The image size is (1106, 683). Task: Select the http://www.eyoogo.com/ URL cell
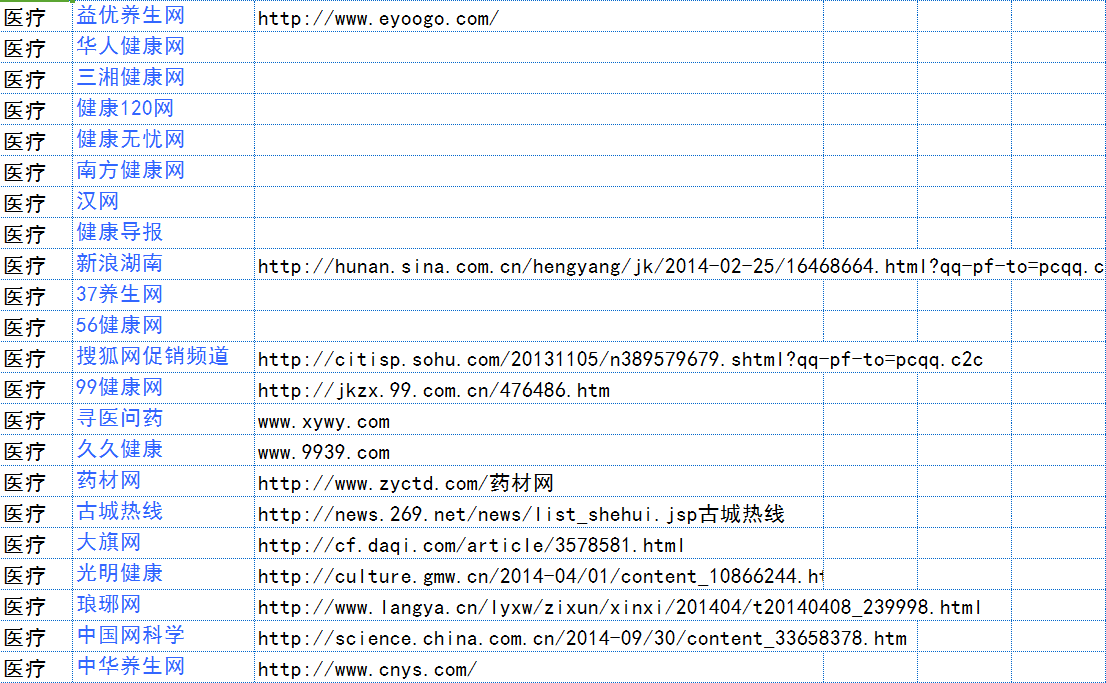point(539,16)
